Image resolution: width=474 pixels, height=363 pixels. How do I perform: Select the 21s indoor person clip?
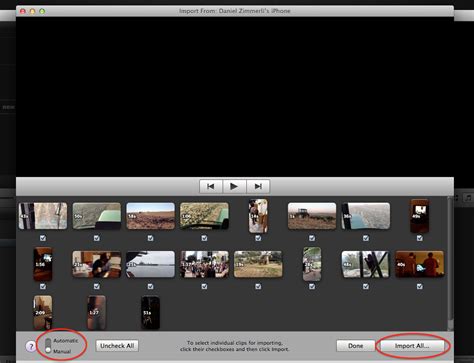(x=97, y=264)
